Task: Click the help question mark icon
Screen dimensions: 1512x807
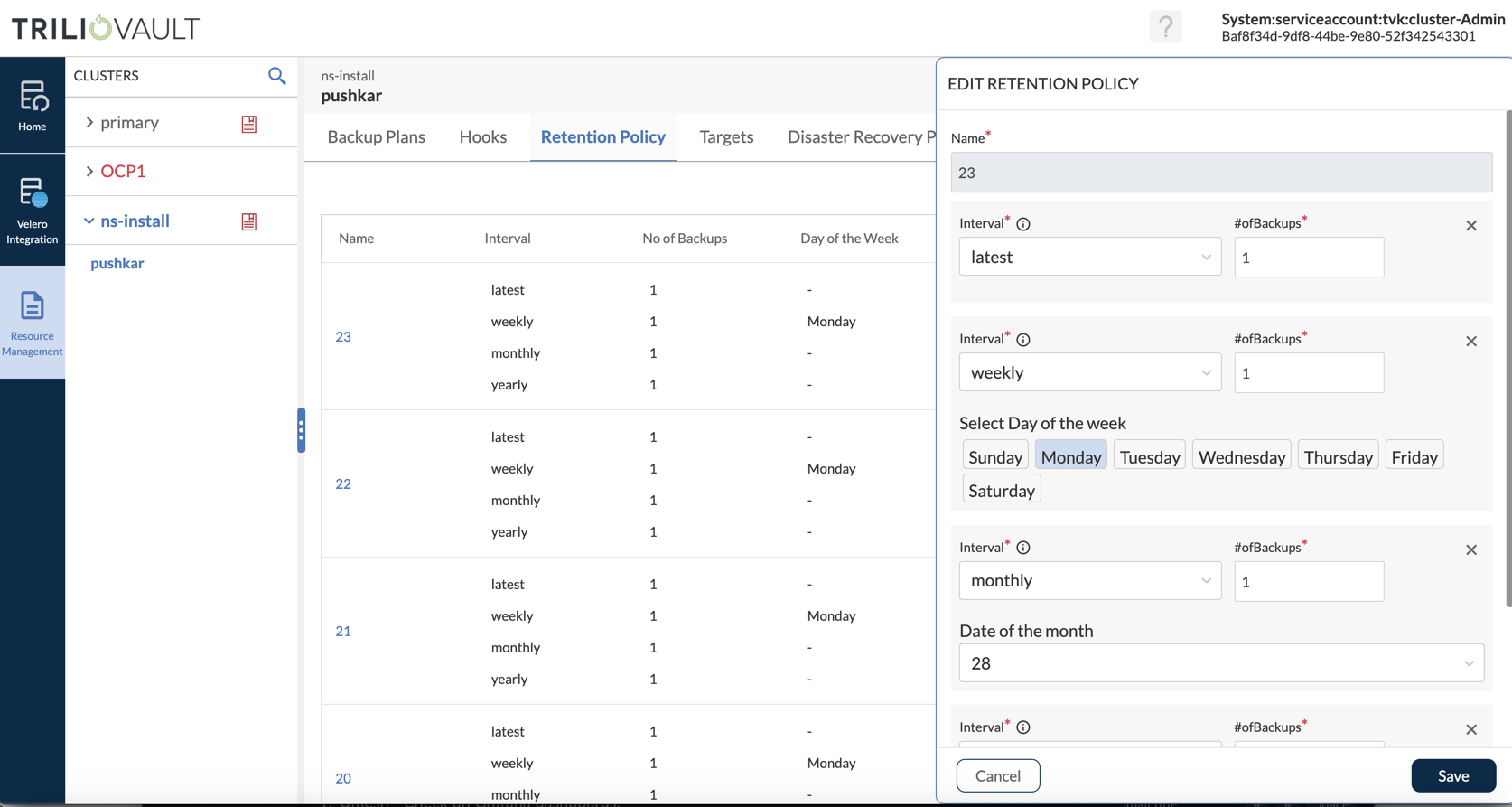Action: [x=1165, y=27]
